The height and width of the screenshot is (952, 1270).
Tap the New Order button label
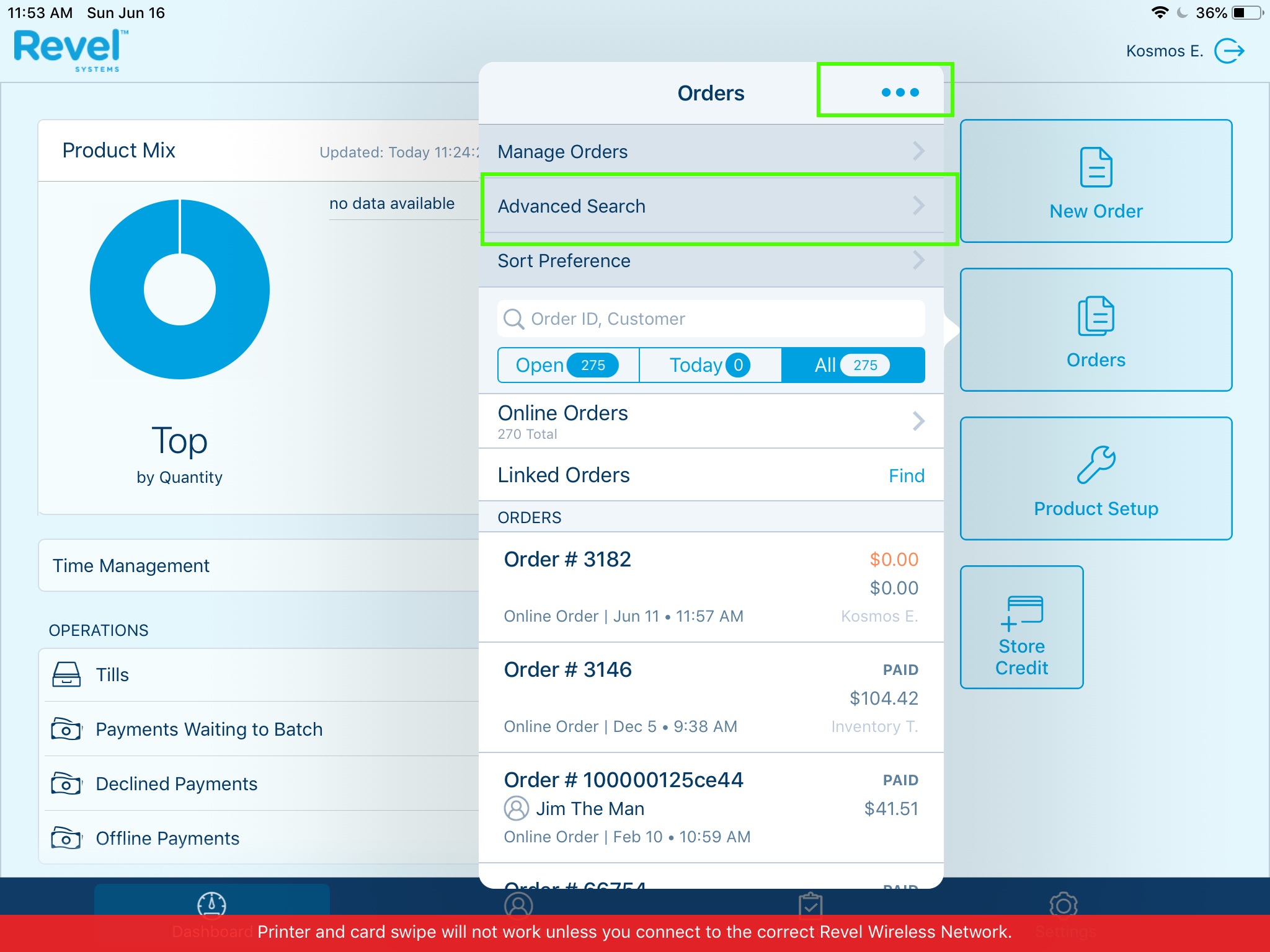pyautogui.click(x=1096, y=211)
